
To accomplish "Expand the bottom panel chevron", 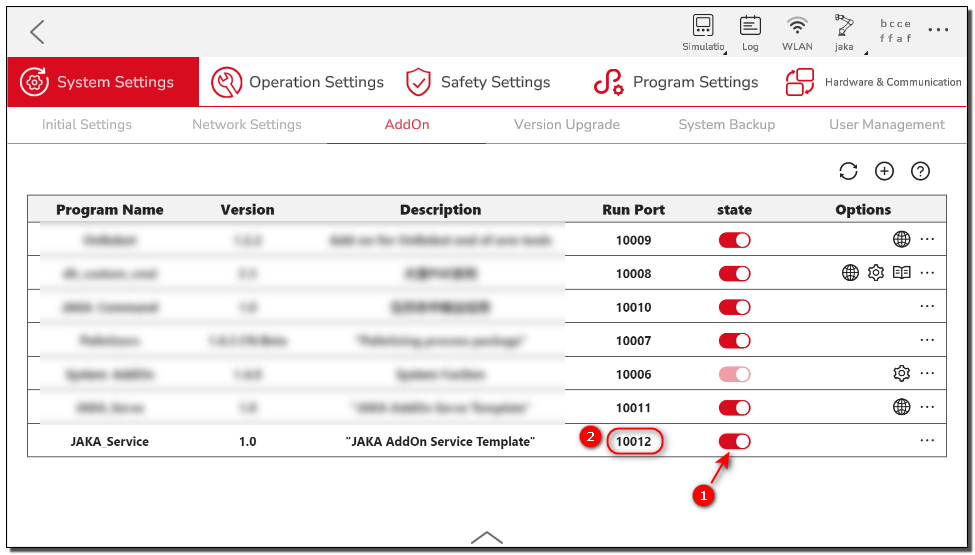I will coord(487,538).
